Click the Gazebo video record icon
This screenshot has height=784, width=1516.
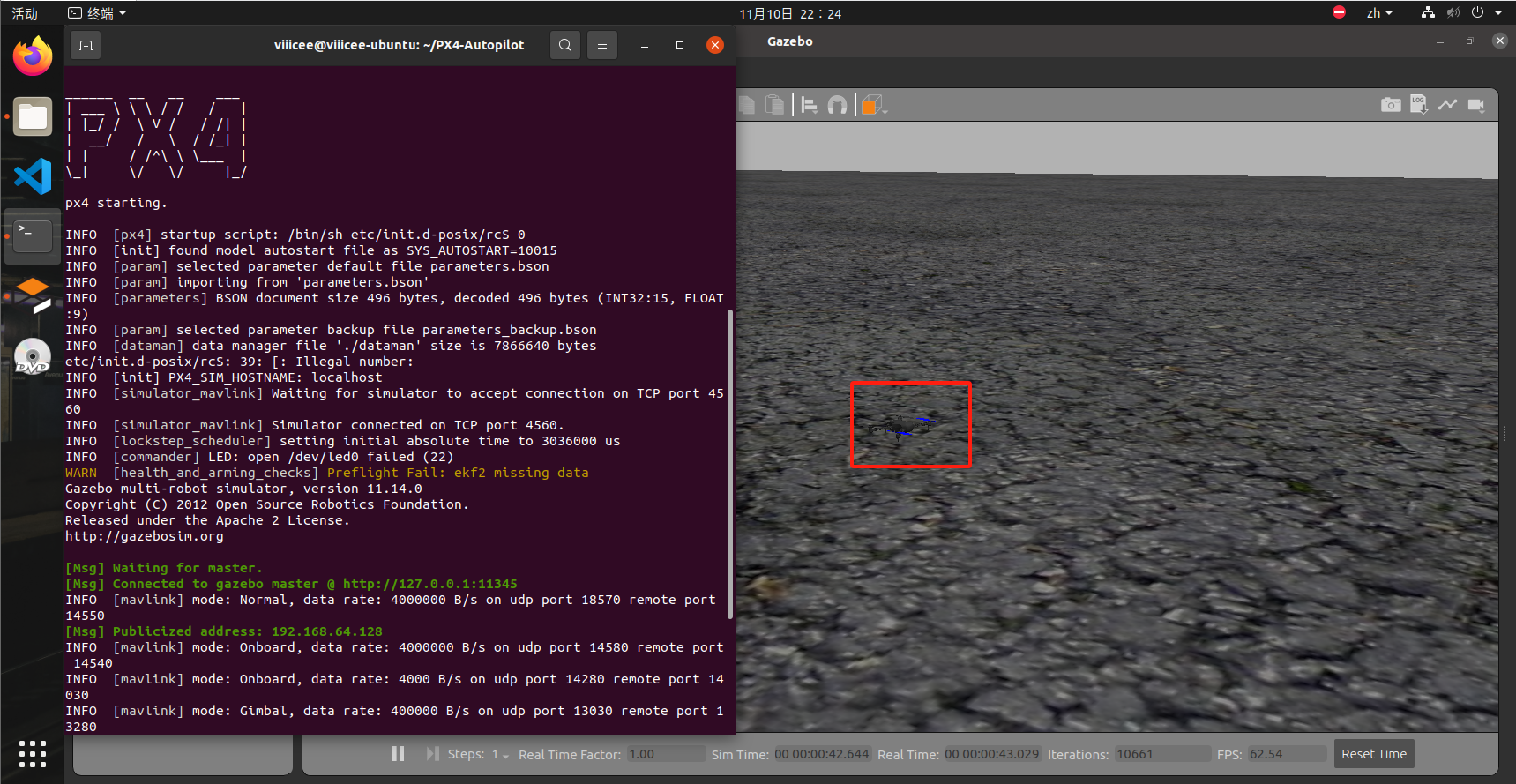coord(1476,105)
